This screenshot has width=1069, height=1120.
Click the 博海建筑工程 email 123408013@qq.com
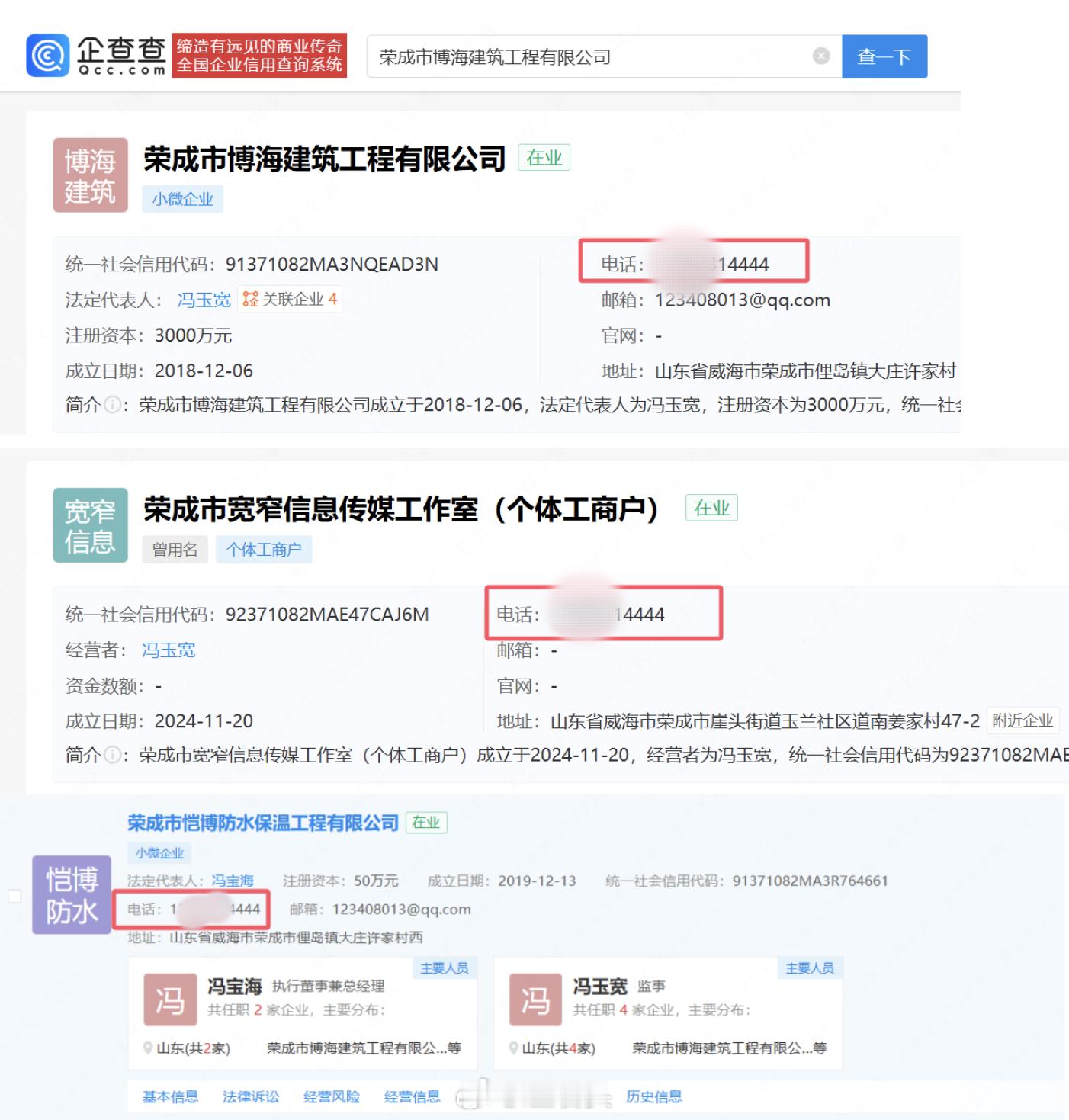(743, 300)
